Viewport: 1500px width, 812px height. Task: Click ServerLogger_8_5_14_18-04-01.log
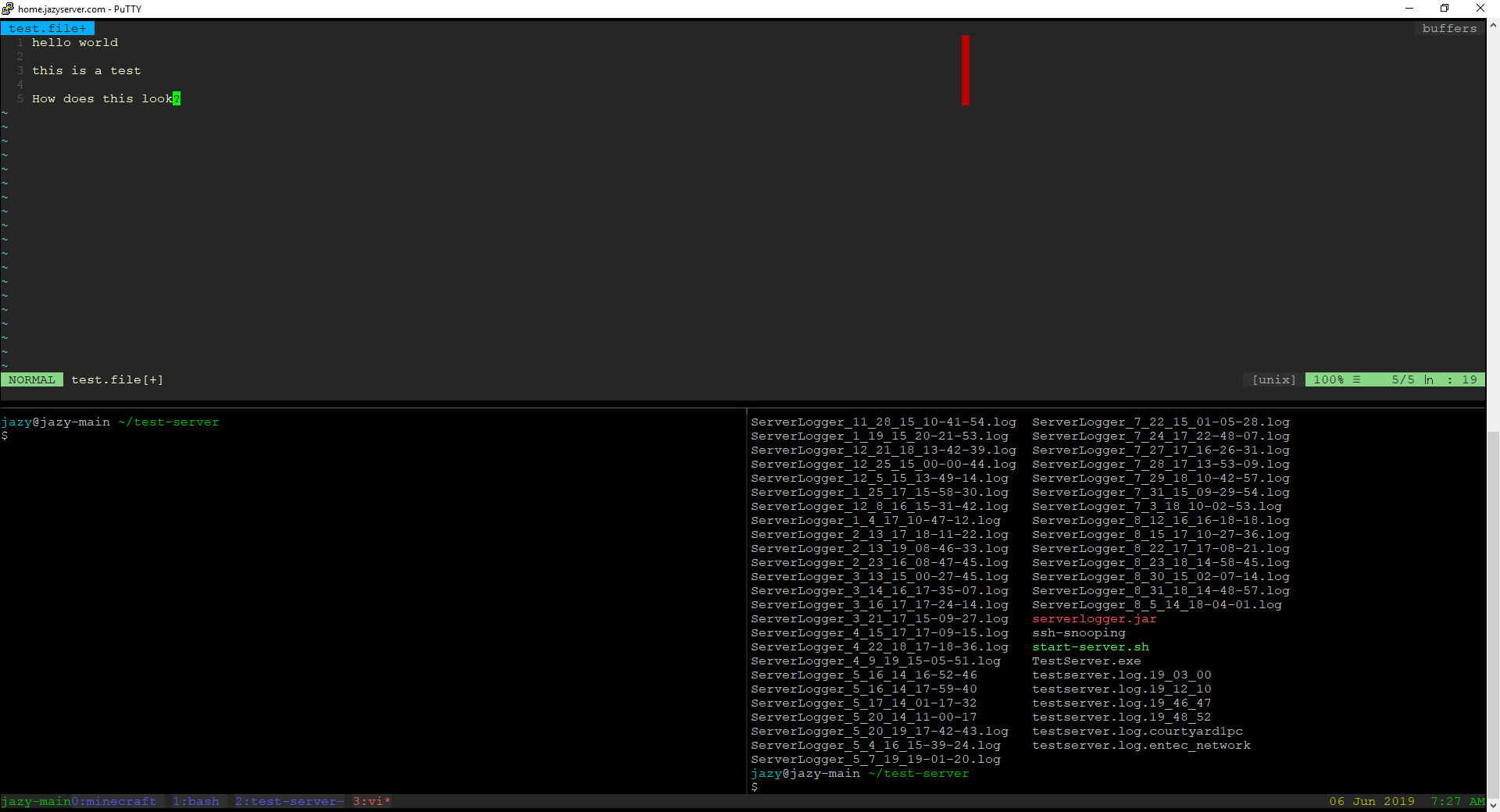pyautogui.click(x=1157, y=604)
